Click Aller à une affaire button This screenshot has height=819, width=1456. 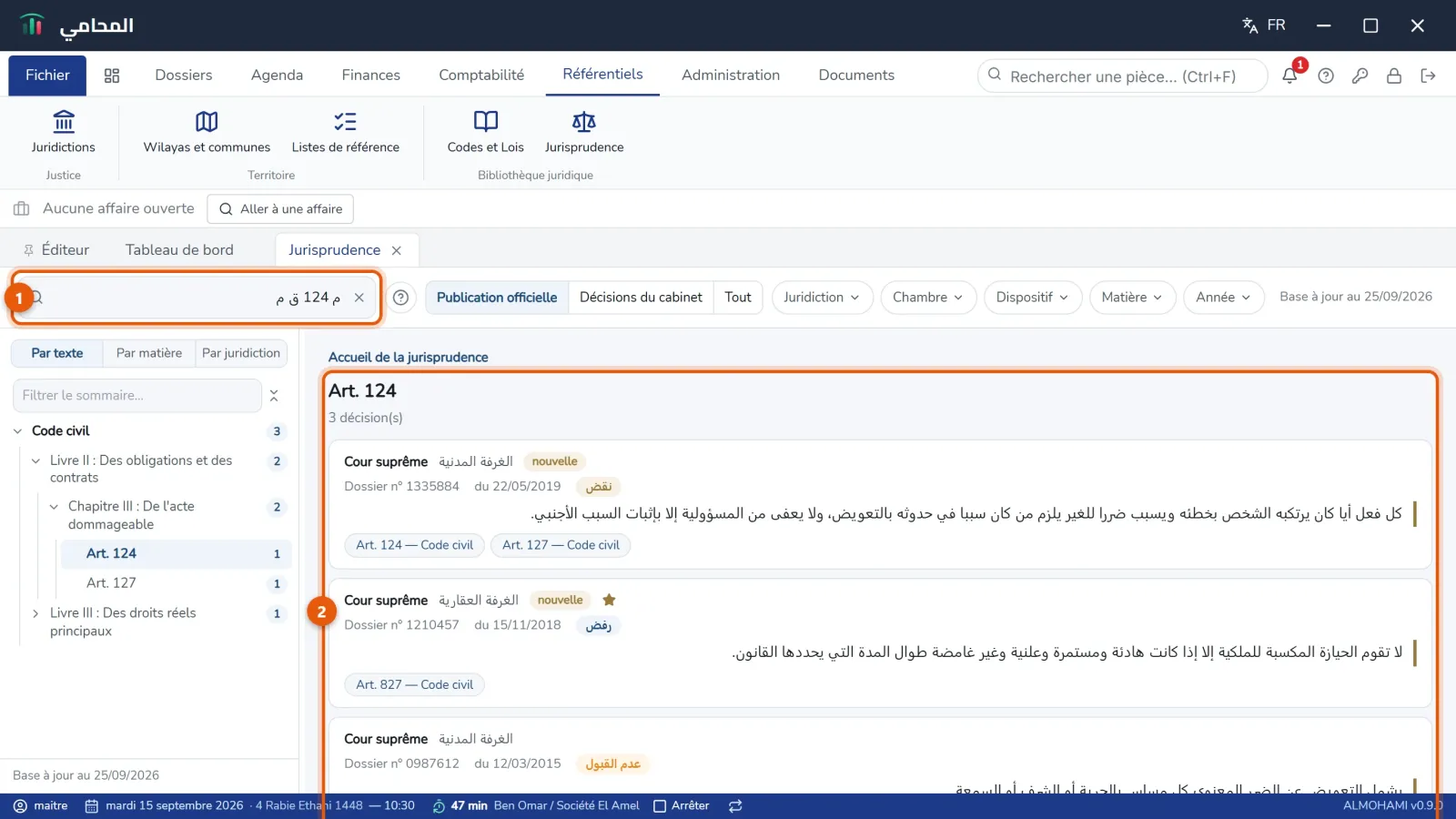(280, 208)
